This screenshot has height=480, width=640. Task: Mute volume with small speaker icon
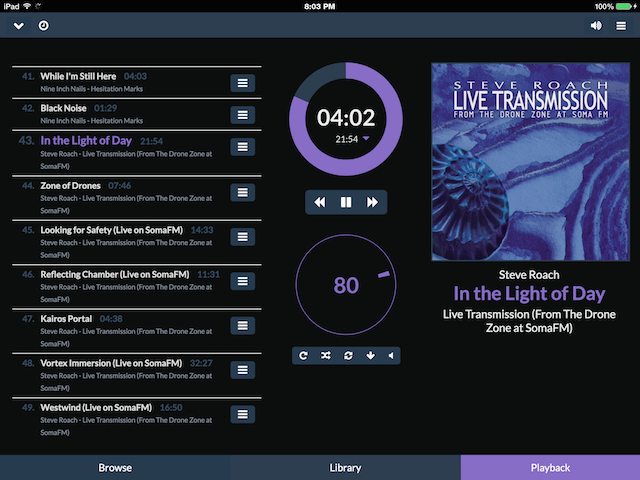[391, 356]
